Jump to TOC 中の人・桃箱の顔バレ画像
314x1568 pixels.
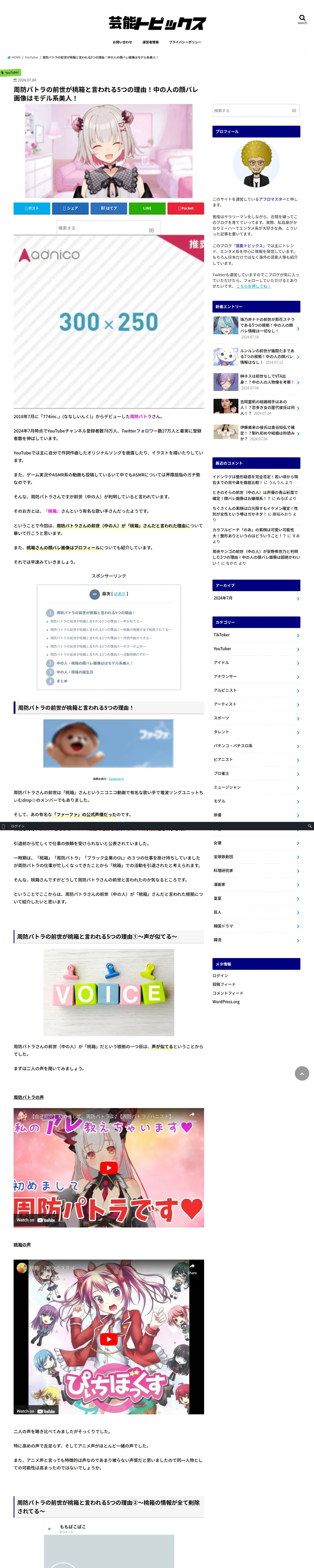[x=94, y=664]
